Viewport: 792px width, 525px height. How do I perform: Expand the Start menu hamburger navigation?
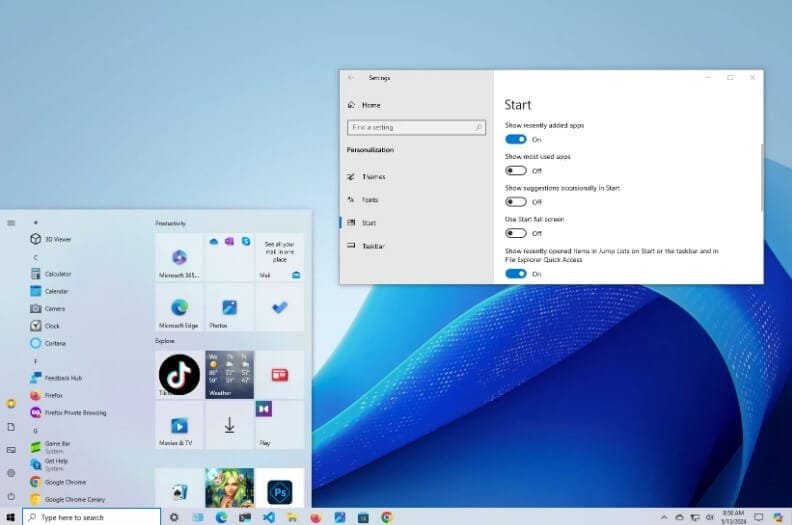point(11,223)
